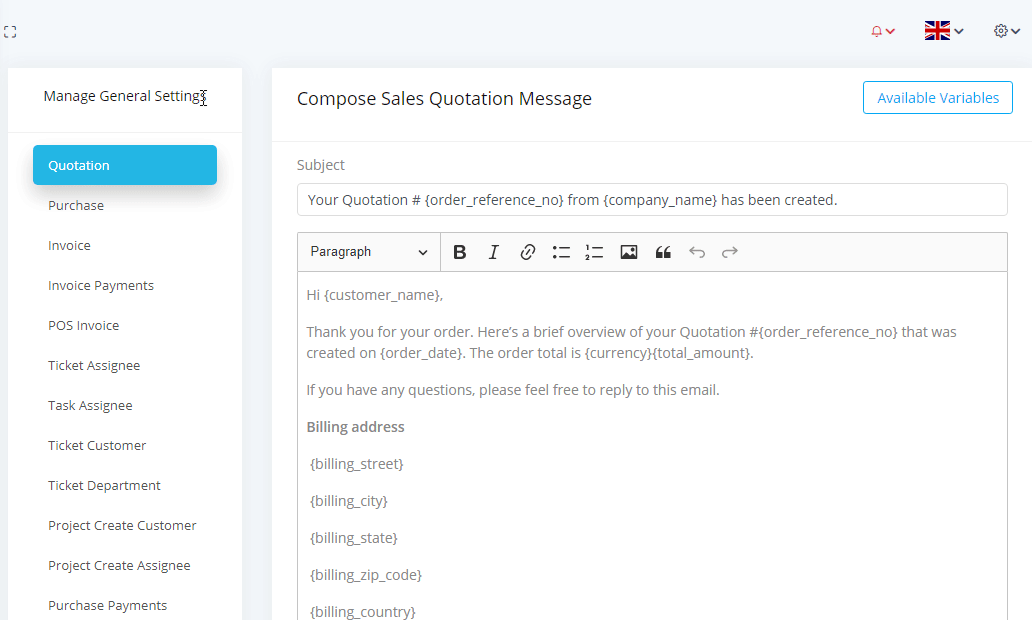1032x620 pixels.
Task: Open the Ticket Department template
Action: click(104, 485)
